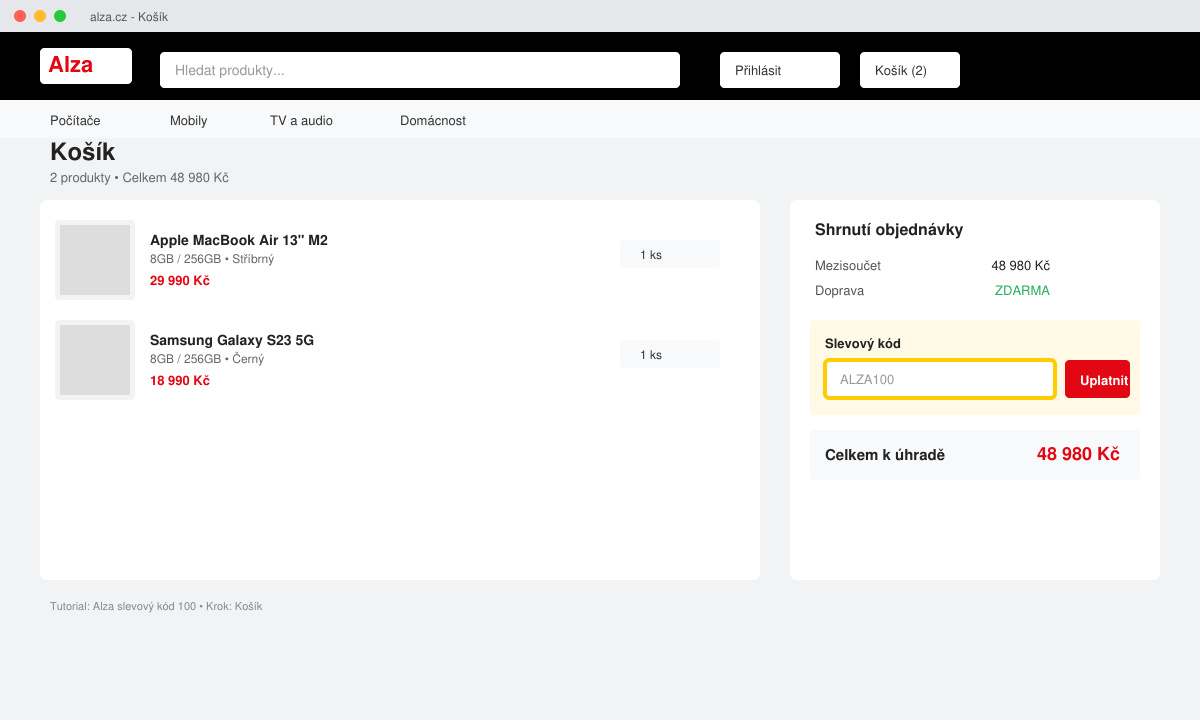
Task: Open the TV a audio category
Action: [301, 121]
